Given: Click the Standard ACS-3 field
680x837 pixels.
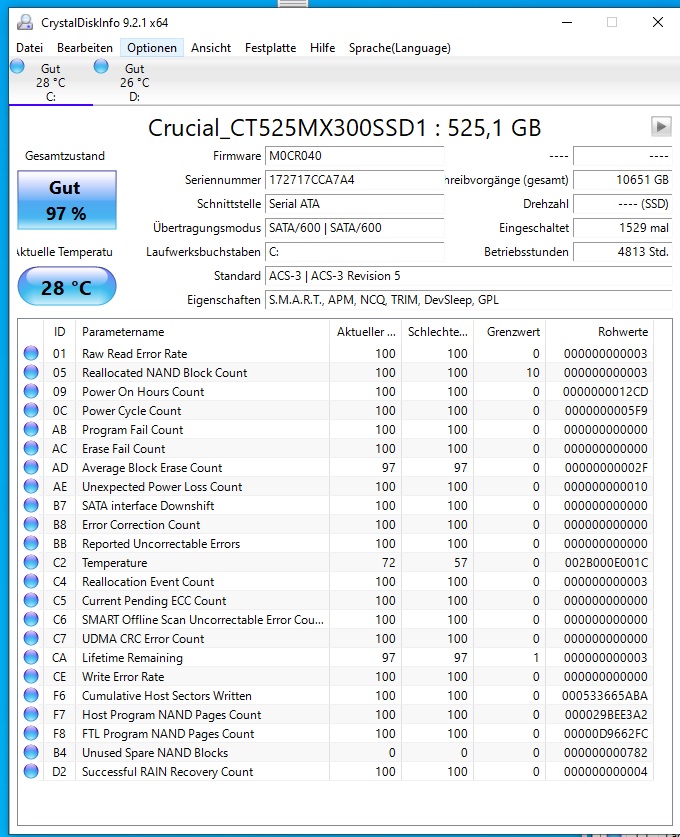Looking at the screenshot, I should tap(468, 276).
